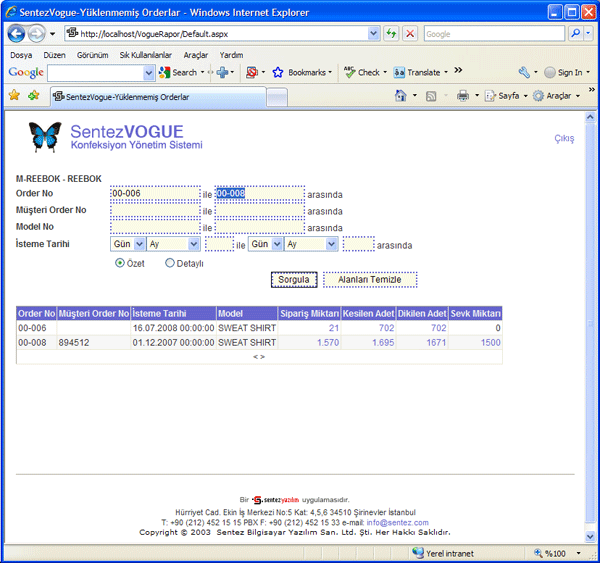Viewport: 600px width, 563px height.
Task: Click the page scrollbar up arrow
Action: (590, 117)
